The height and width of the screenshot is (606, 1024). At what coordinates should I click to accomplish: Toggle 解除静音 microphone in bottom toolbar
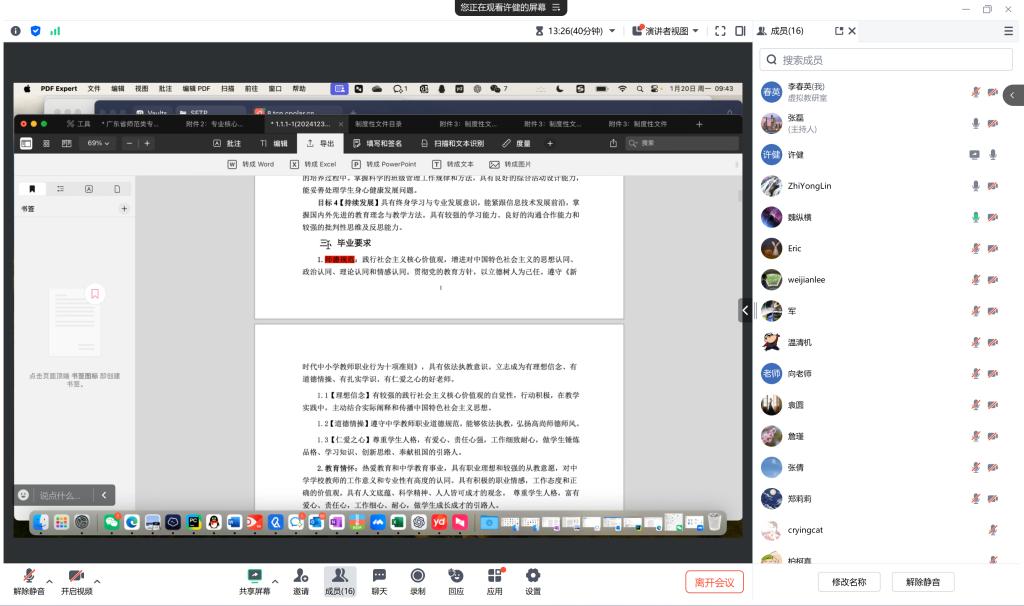pos(29,580)
